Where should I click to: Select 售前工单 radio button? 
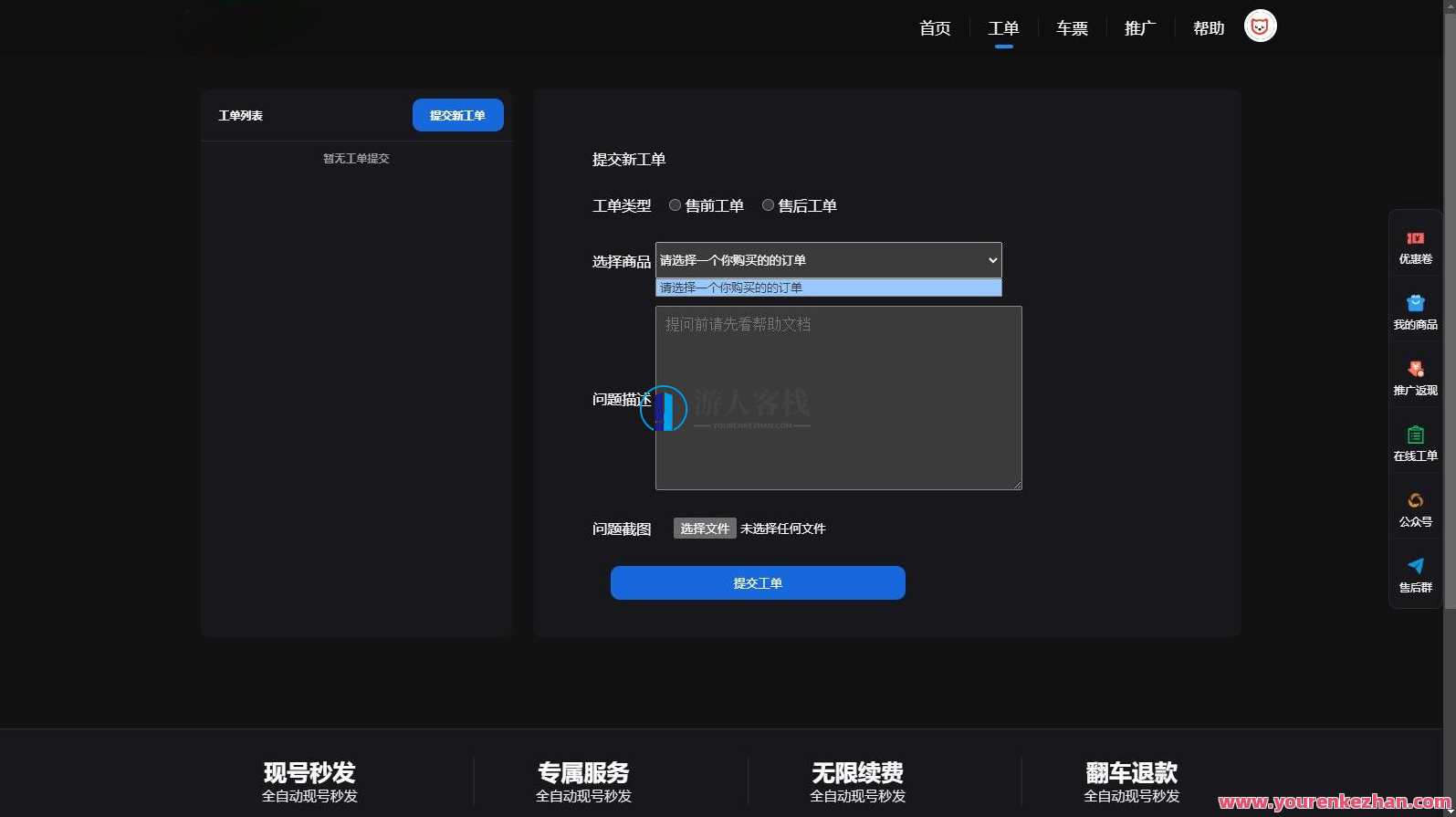point(675,205)
